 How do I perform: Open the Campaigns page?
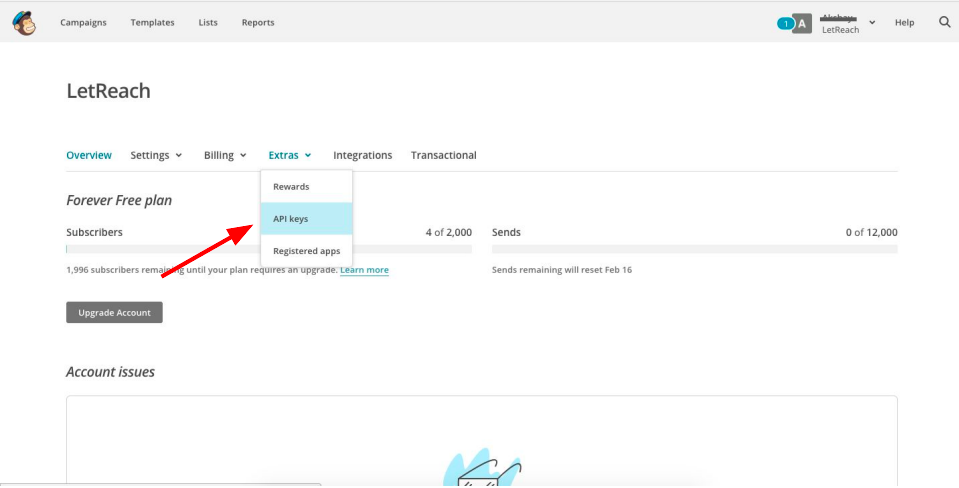tap(83, 23)
